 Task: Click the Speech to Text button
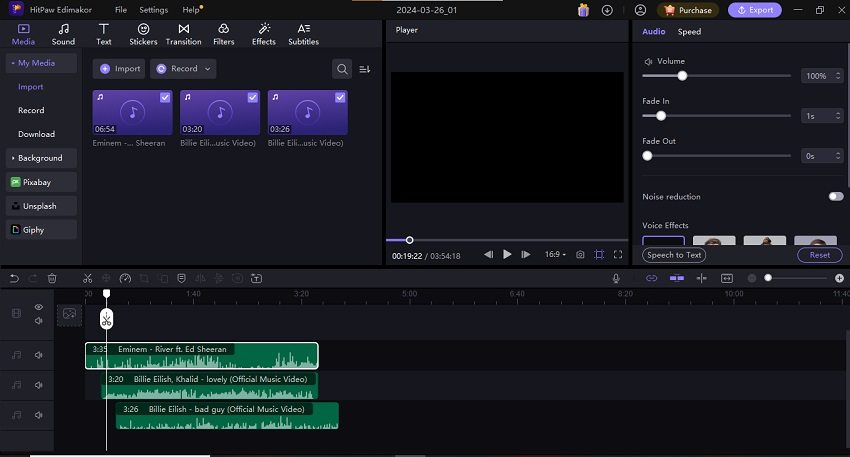pos(674,255)
